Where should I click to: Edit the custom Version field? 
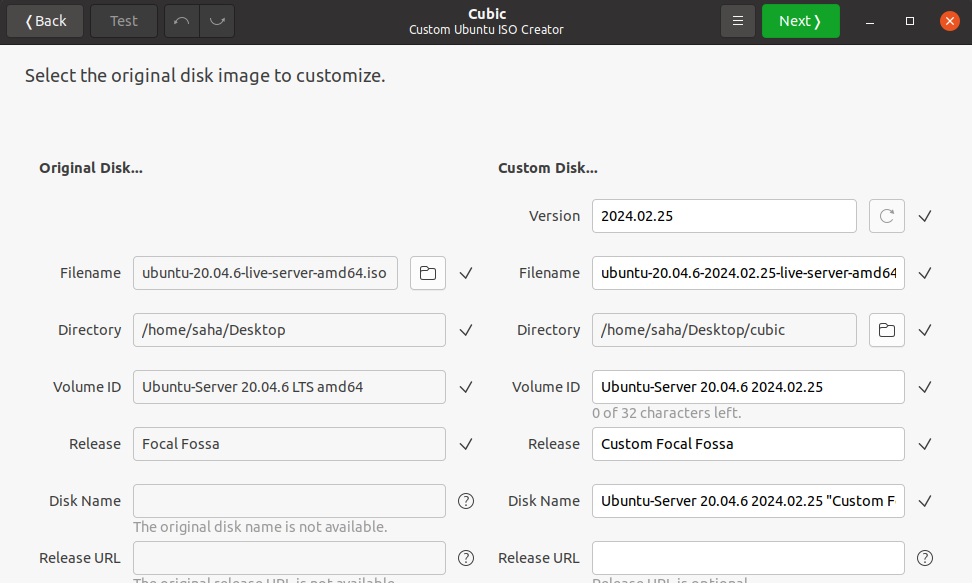(724, 216)
